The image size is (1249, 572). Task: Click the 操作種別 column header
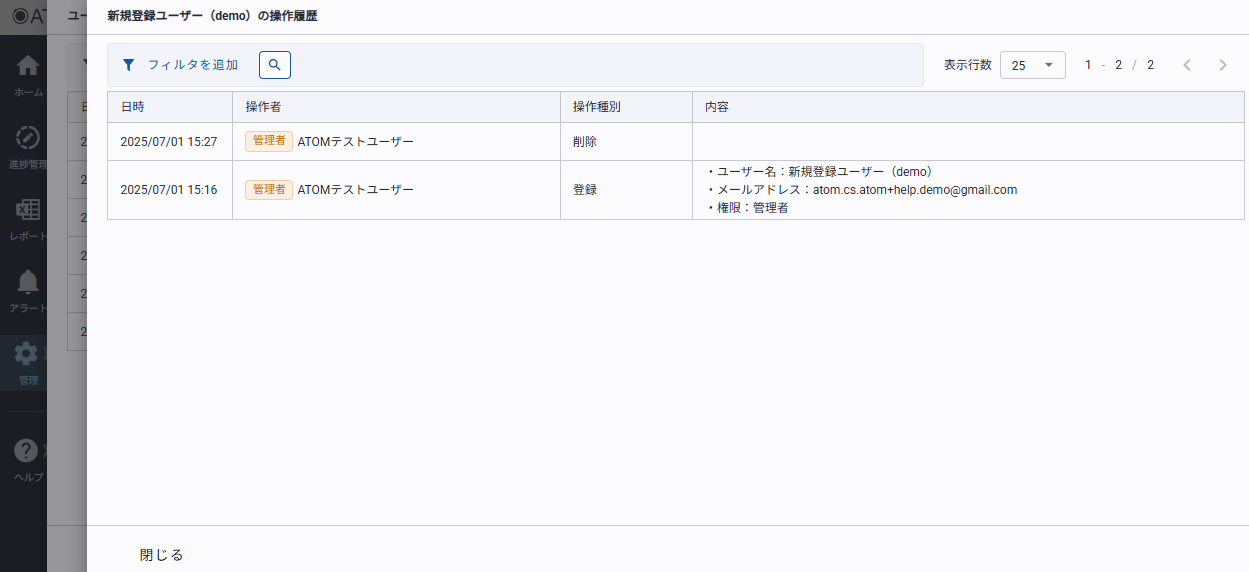coord(596,107)
